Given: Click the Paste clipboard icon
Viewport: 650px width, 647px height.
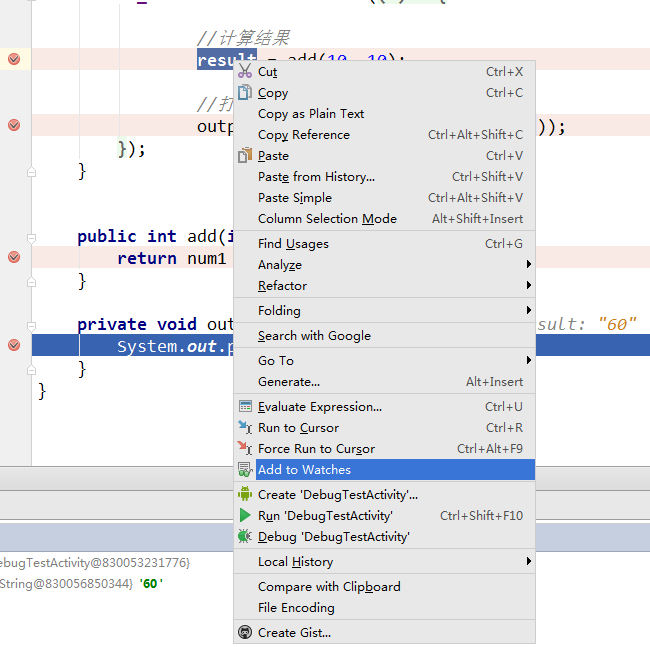Looking at the screenshot, I should pyautogui.click(x=245, y=155).
